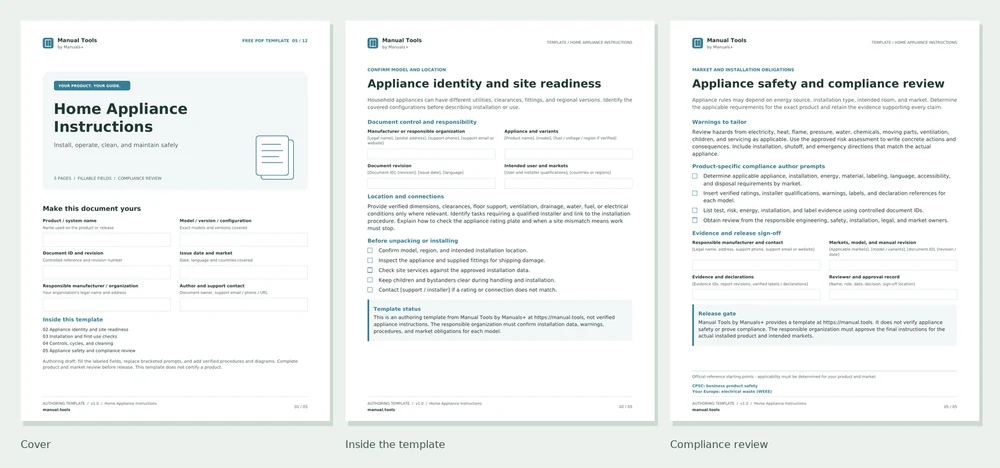Image resolution: width=1000 pixels, height=468 pixels.
Task: Click 'Document control and responsibility' heading
Action: point(422,122)
